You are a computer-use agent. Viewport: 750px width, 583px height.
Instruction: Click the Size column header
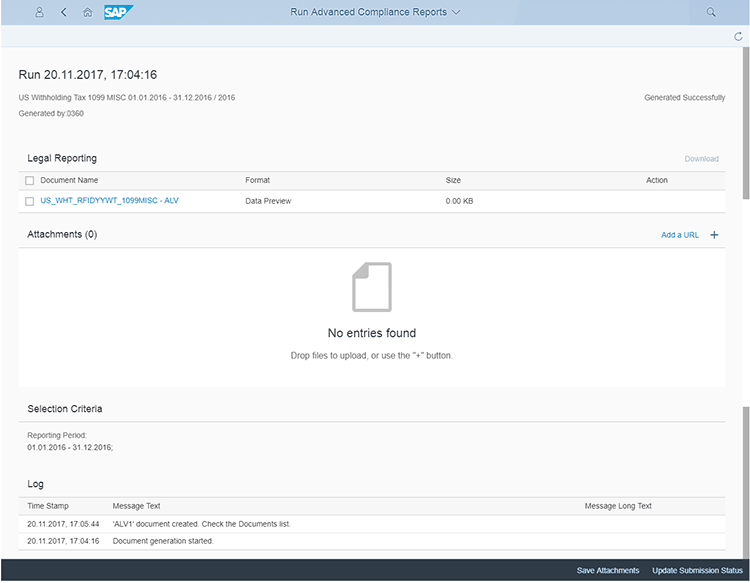[x=453, y=180]
